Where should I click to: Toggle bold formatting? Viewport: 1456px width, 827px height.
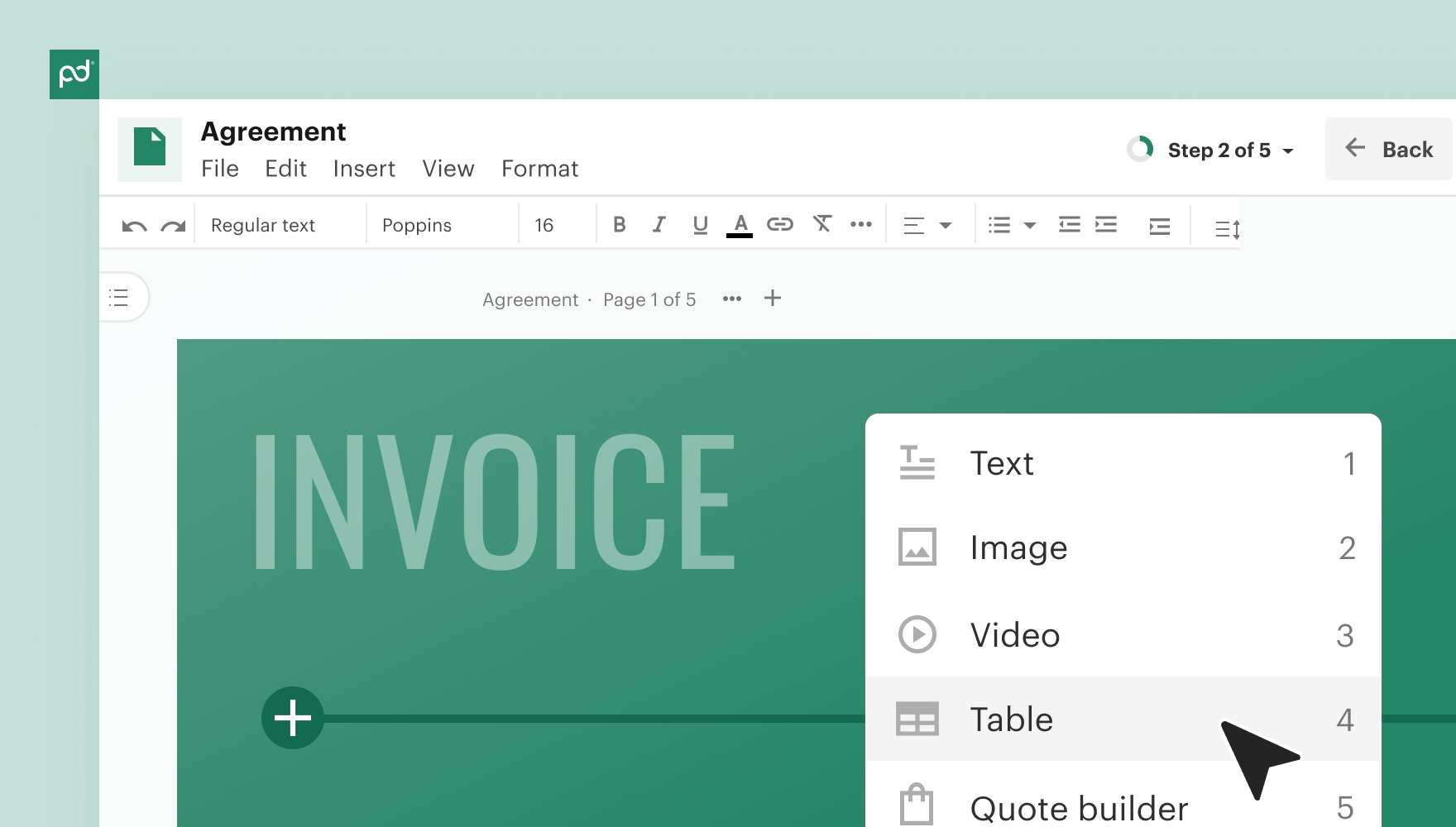click(619, 224)
